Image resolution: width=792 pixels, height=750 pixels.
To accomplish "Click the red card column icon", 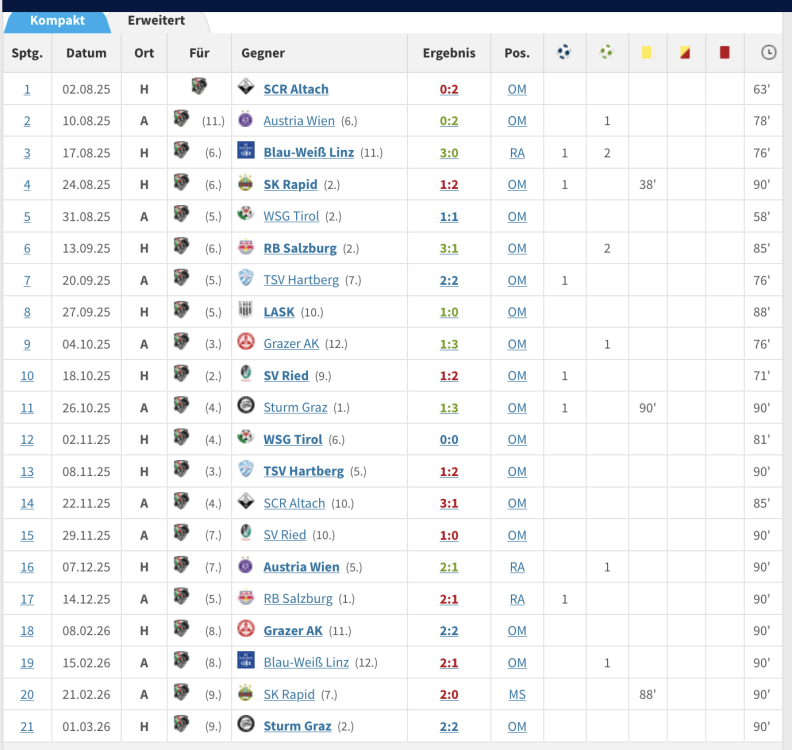I will pyautogui.click(x=724, y=53).
